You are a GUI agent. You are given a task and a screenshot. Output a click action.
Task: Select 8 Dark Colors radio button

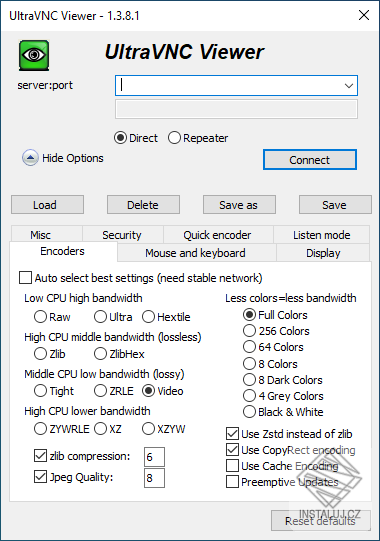249,380
